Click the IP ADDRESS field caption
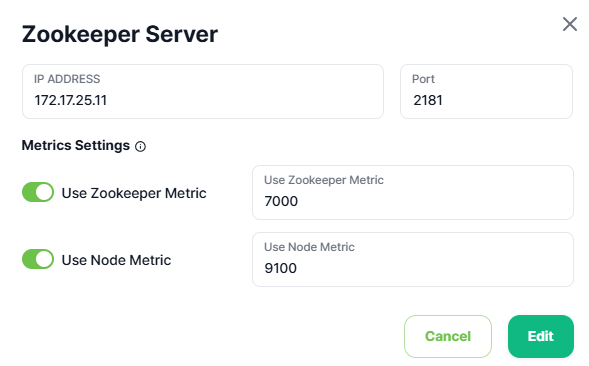 tap(67, 79)
